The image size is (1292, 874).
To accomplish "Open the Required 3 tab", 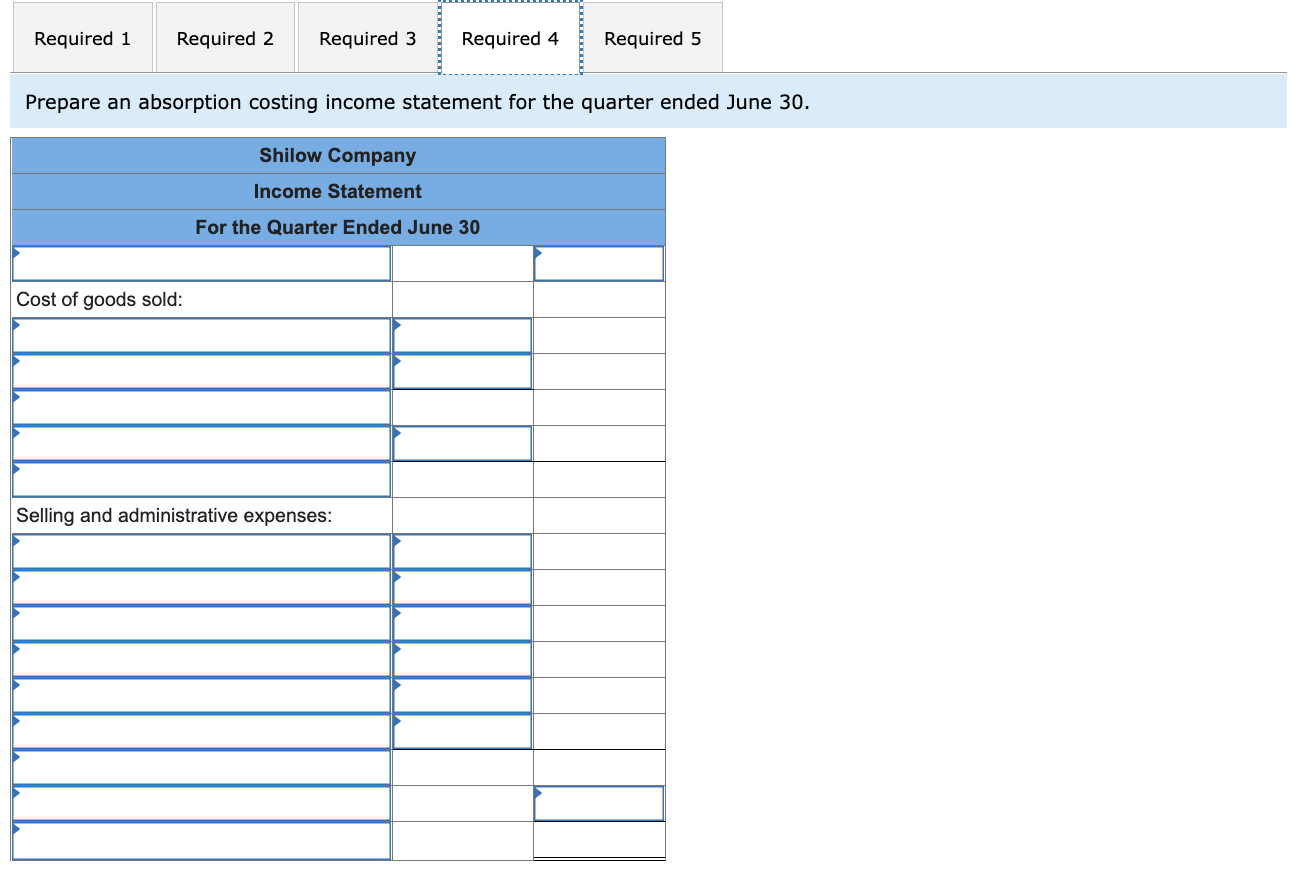I will 367,38.
